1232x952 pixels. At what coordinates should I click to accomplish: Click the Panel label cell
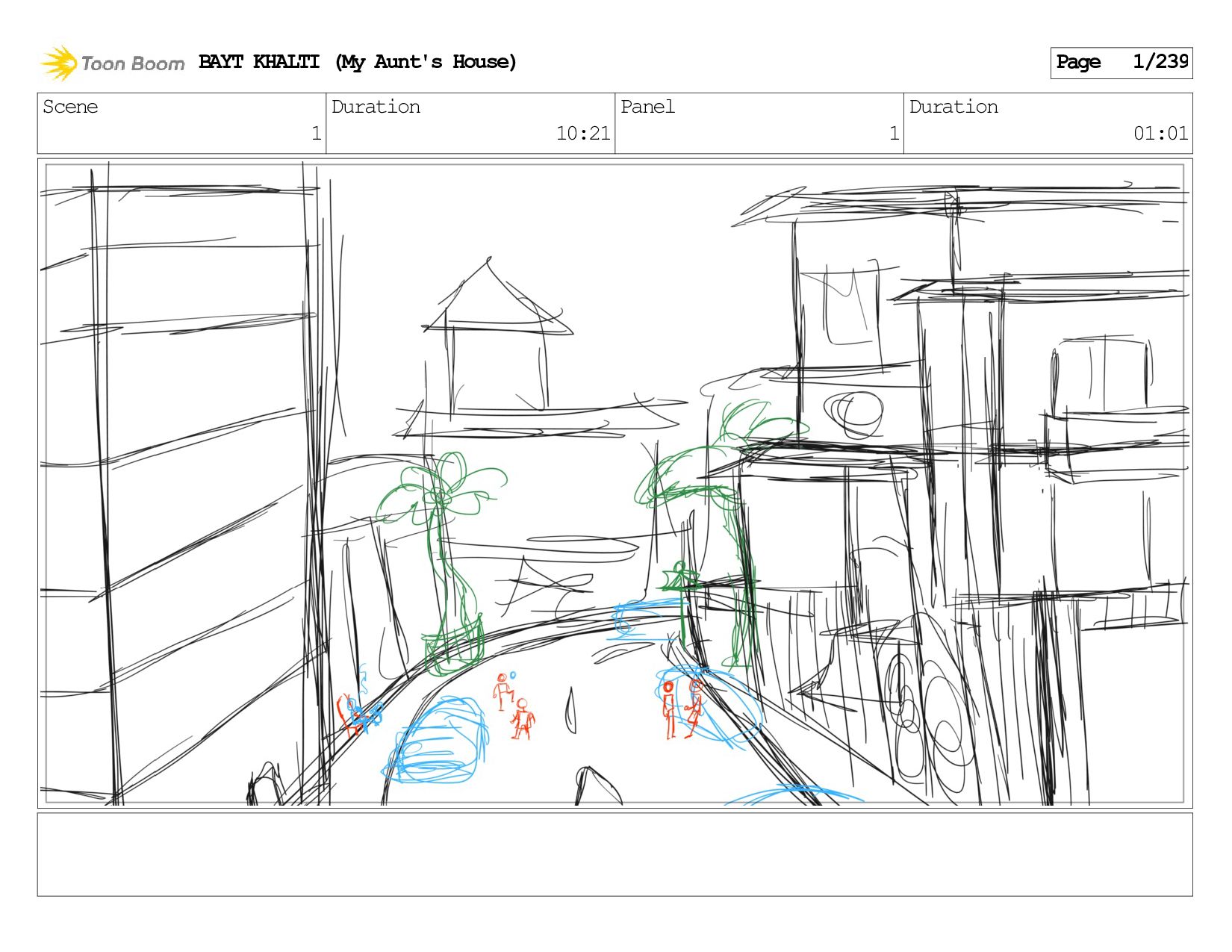[759, 123]
